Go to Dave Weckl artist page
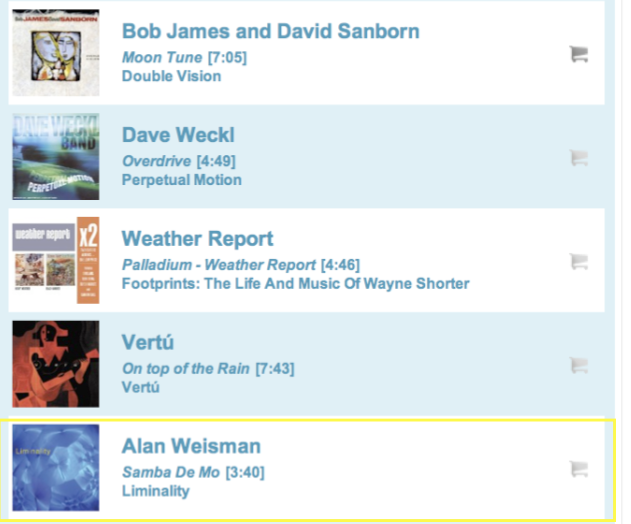Viewport: 631px width, 524px height. tap(178, 135)
